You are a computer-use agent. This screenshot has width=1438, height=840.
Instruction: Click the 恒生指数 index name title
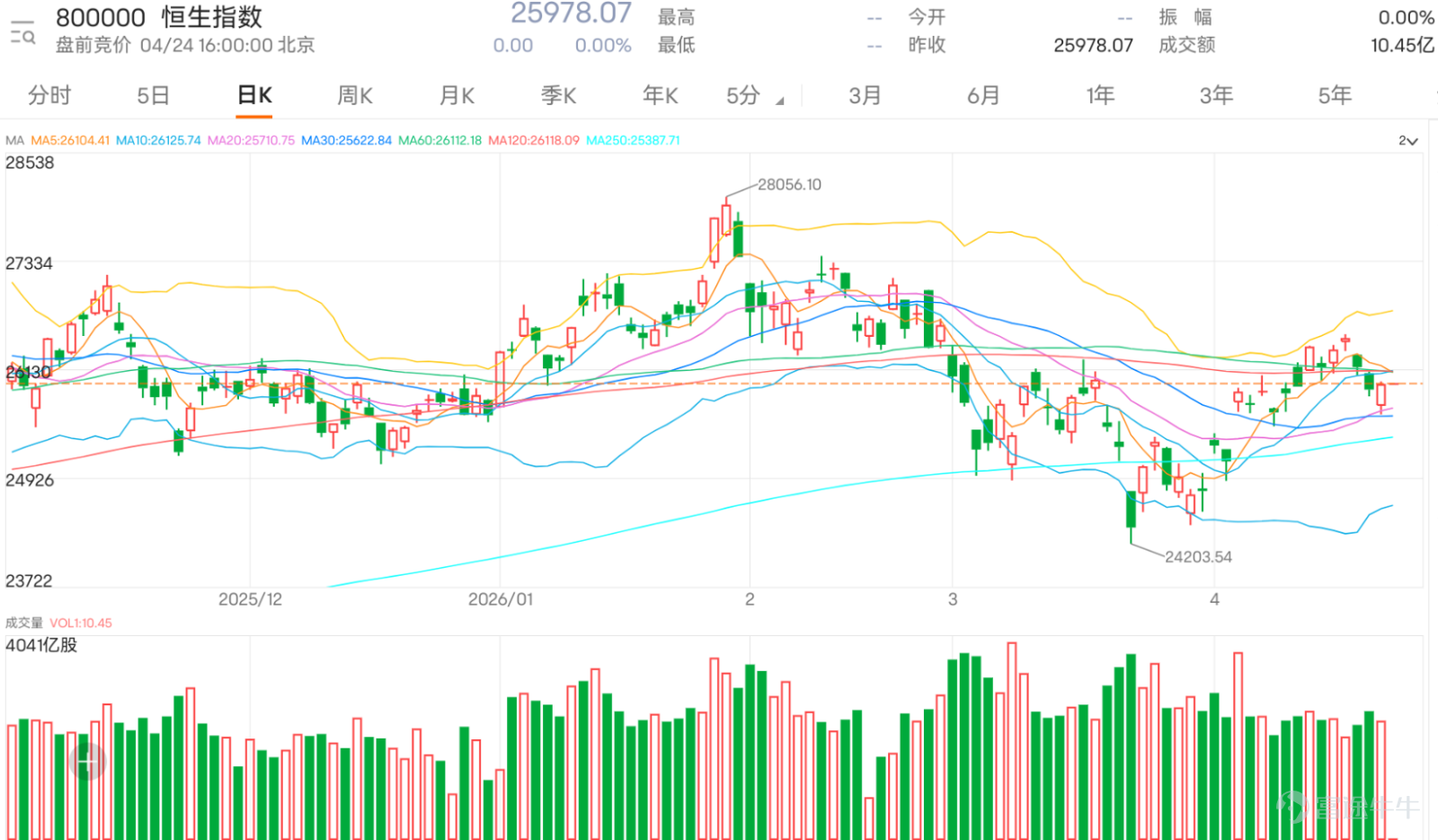[x=212, y=17]
